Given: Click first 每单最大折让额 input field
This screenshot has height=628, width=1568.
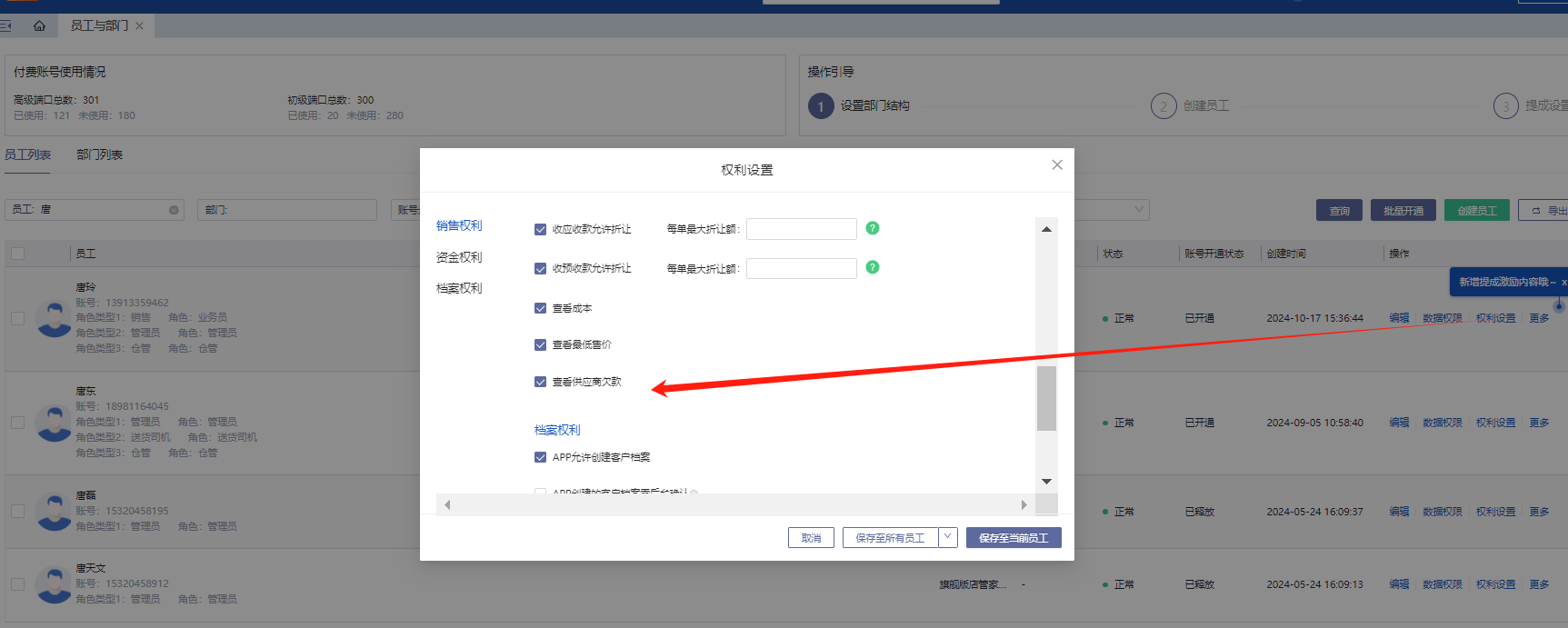Looking at the screenshot, I should 801,229.
